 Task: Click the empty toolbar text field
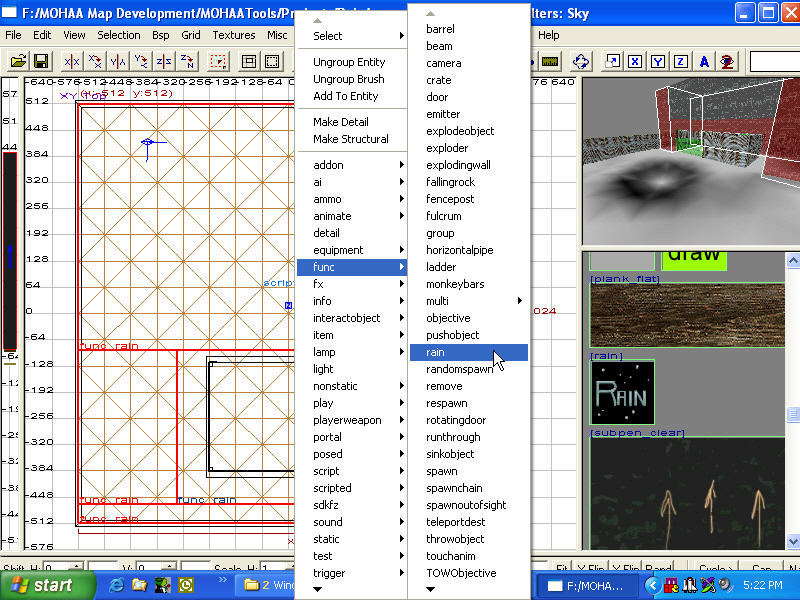coord(774,61)
